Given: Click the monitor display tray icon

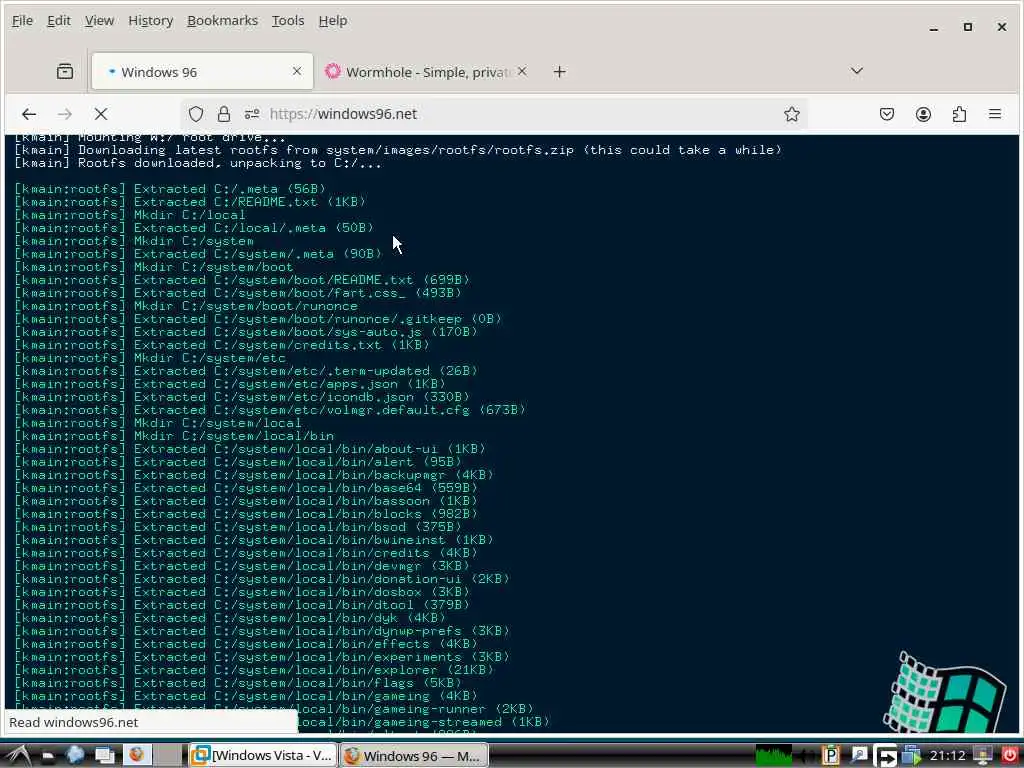Looking at the screenshot, I should [982, 756].
